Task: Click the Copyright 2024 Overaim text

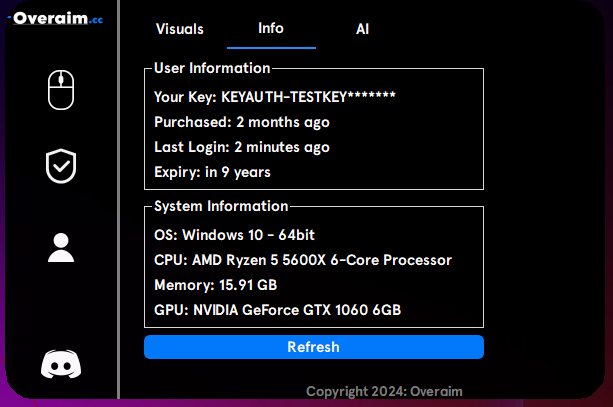Action: 384,391
